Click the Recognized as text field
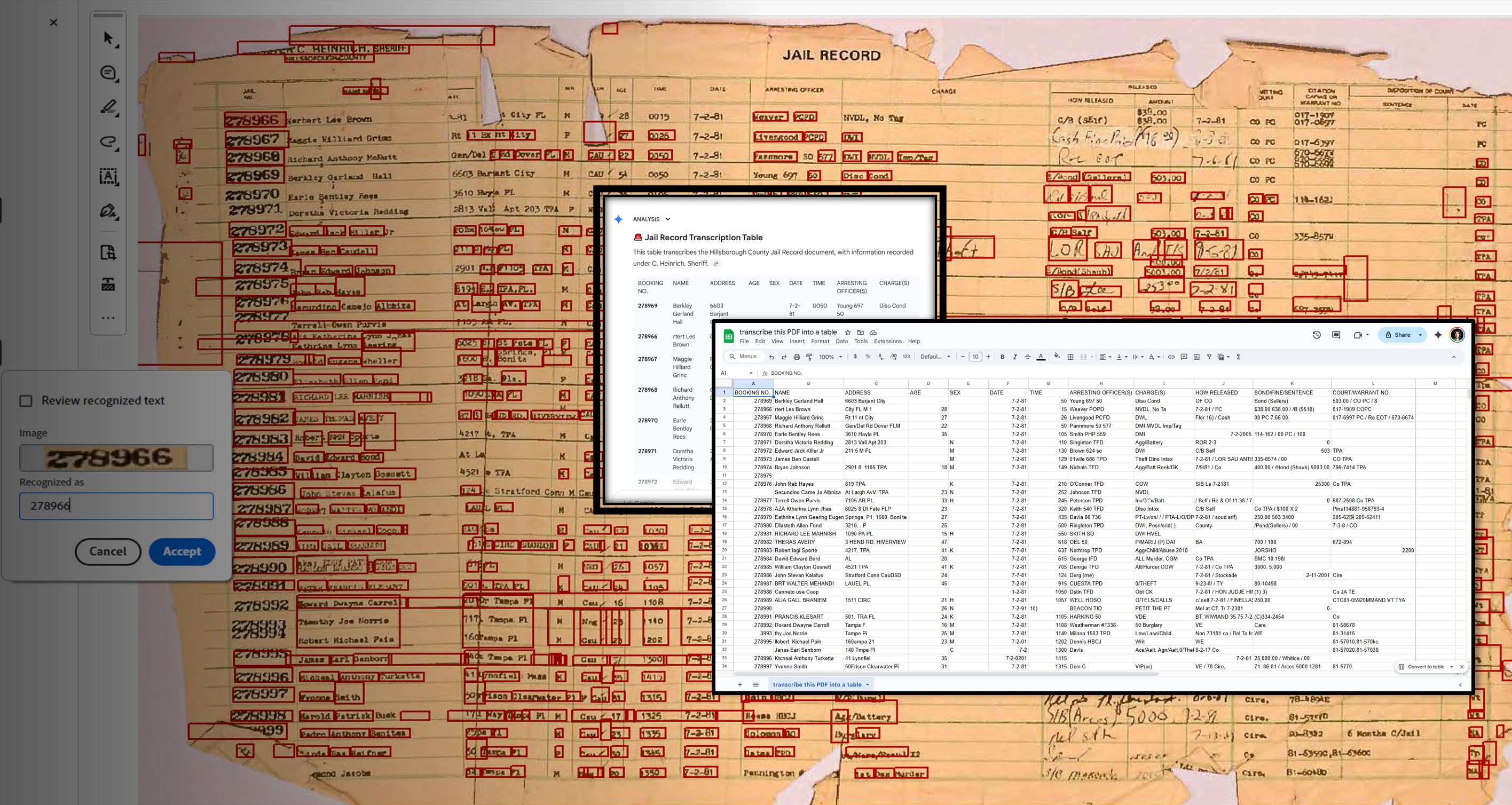The image size is (1512, 805). pos(116,506)
